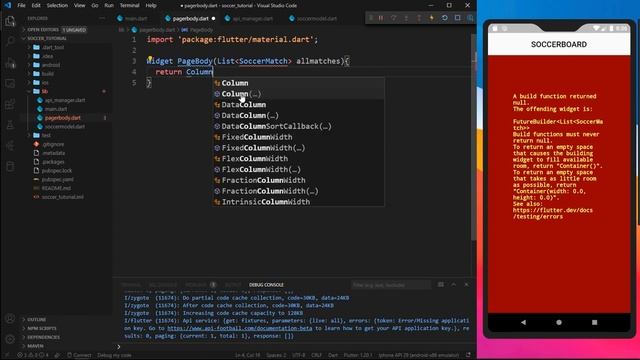Open the Terminal menu
This screenshot has width=640, height=360.
click(129, 5)
